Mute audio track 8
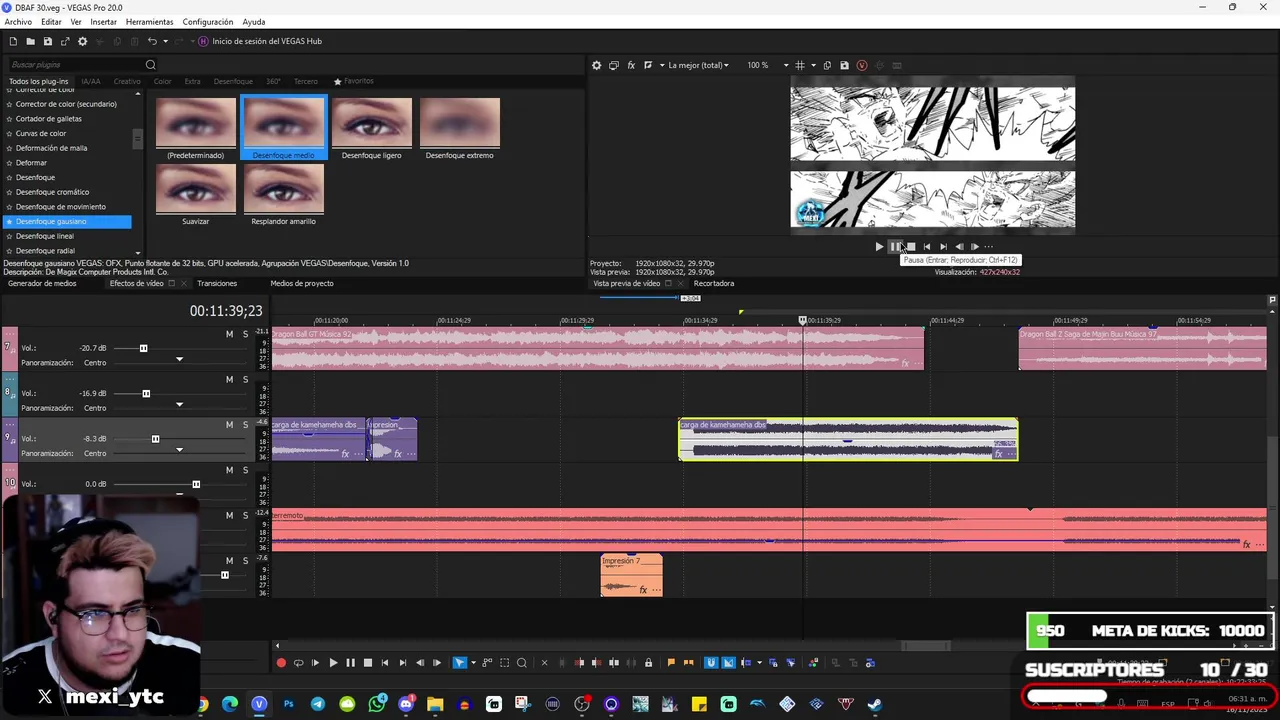Screen dimensions: 1280x720 point(229,379)
